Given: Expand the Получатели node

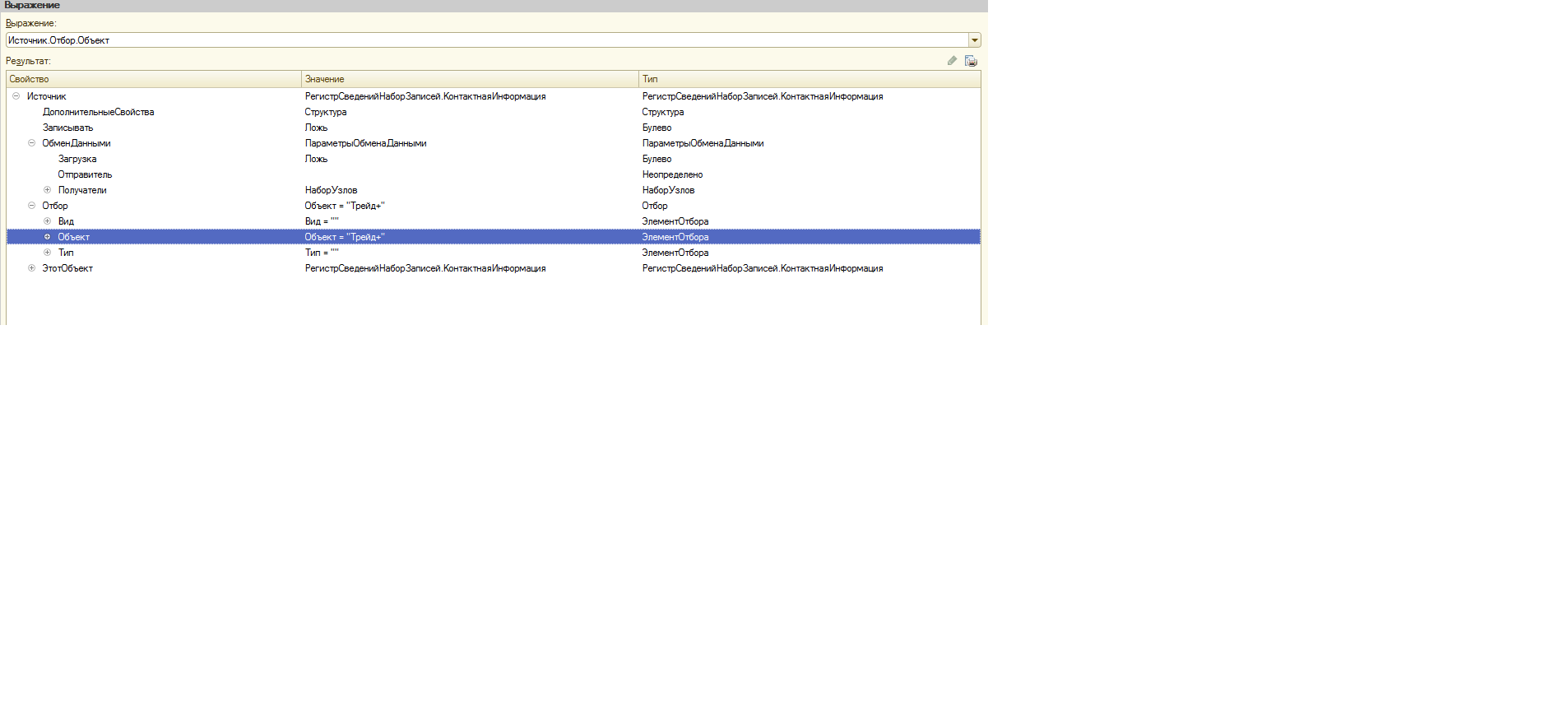Looking at the screenshot, I should coord(47,190).
